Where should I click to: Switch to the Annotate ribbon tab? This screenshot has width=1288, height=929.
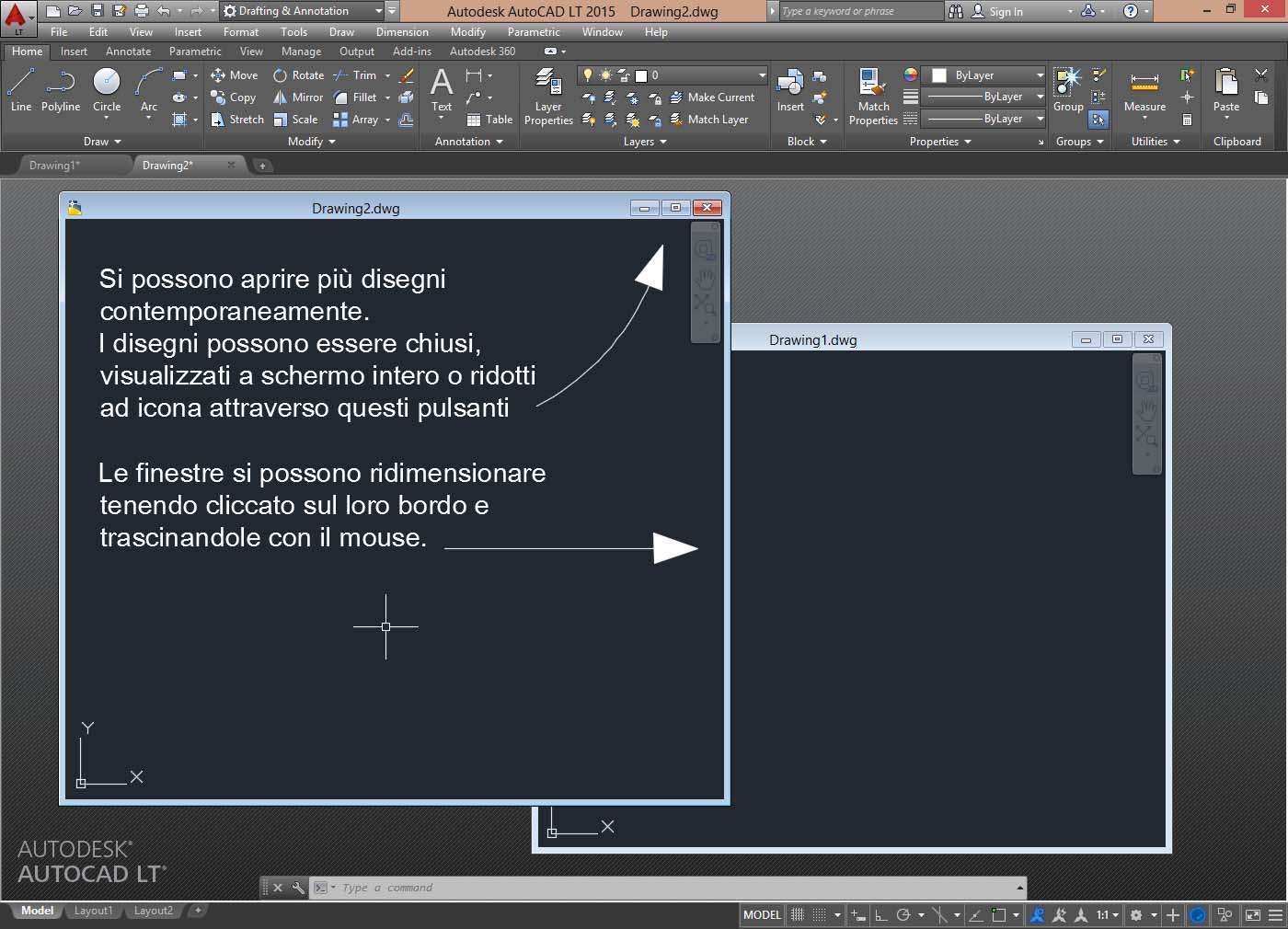(x=128, y=52)
